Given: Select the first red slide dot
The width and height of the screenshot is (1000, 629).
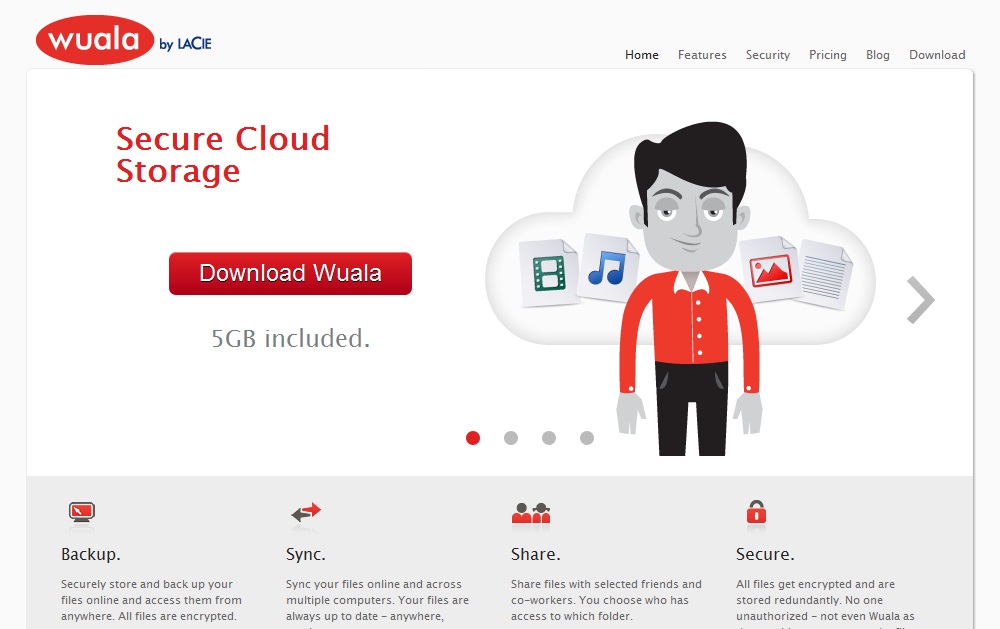Looking at the screenshot, I should 473,438.
